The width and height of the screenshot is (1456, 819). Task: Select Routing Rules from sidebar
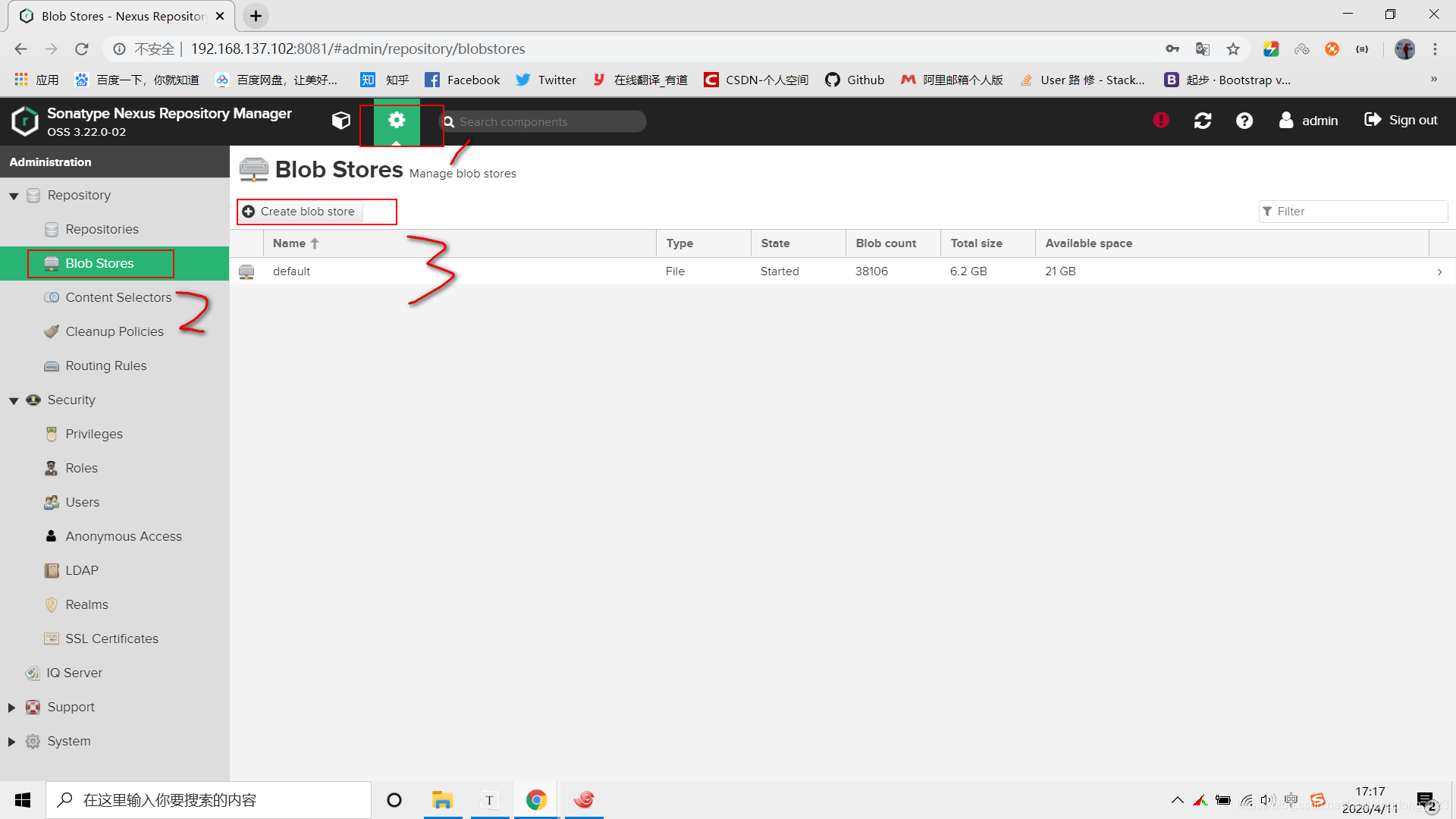click(x=106, y=365)
